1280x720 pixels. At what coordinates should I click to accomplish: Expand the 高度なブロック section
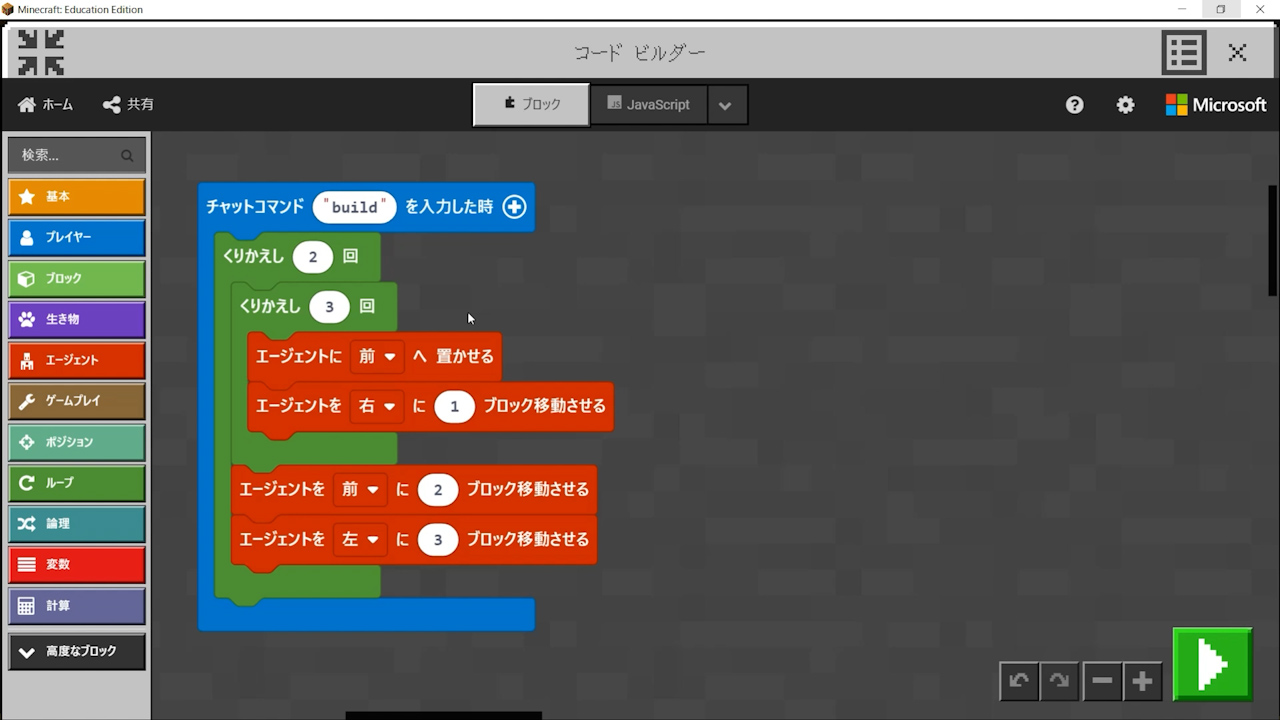click(77, 652)
